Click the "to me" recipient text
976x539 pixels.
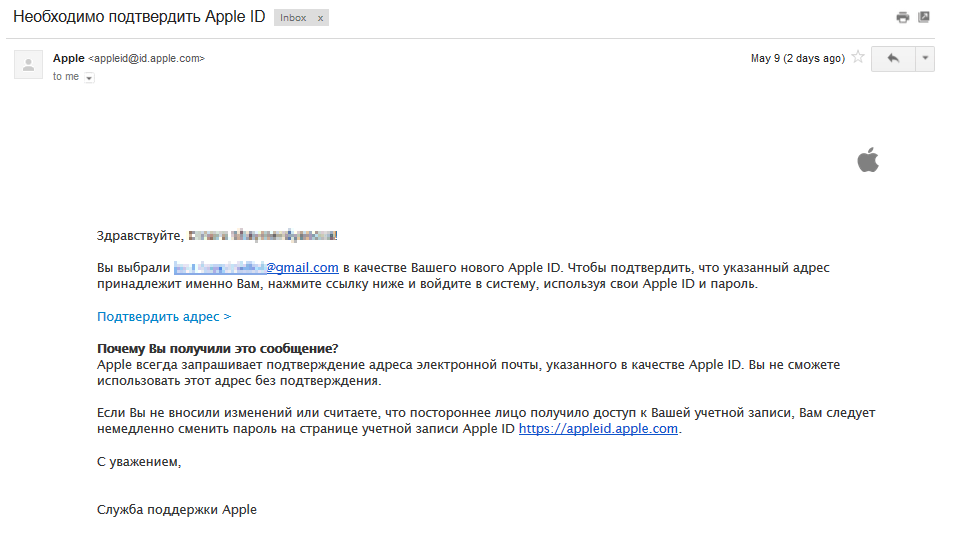coord(66,77)
